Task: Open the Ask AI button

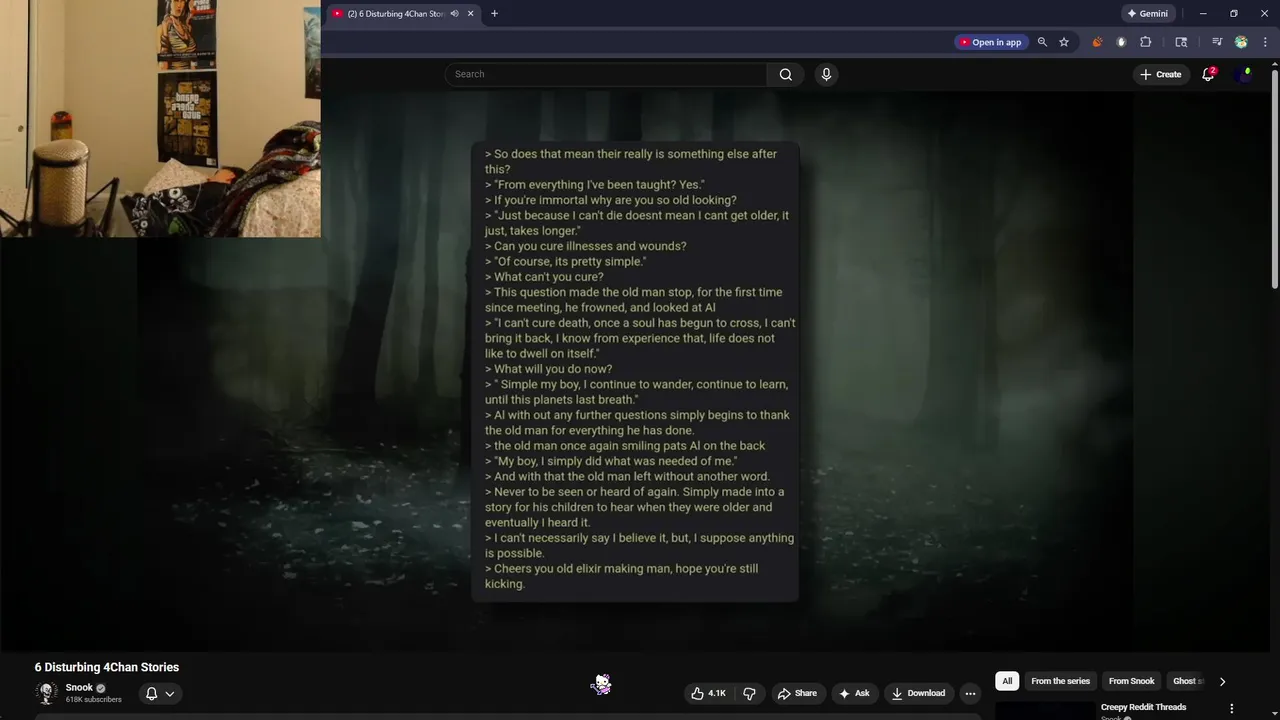Action: point(854,693)
